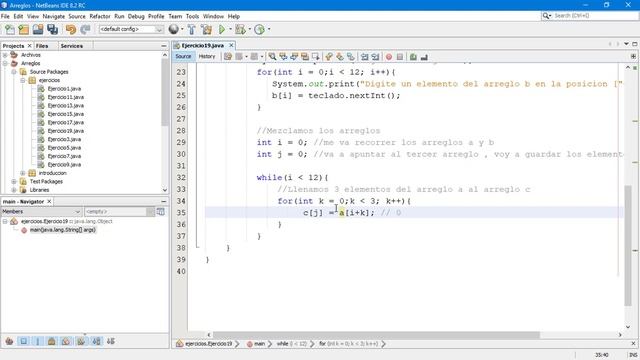The height and width of the screenshot is (360, 640).
Task: Click the Shift Line Left icon
Action: tap(364, 57)
